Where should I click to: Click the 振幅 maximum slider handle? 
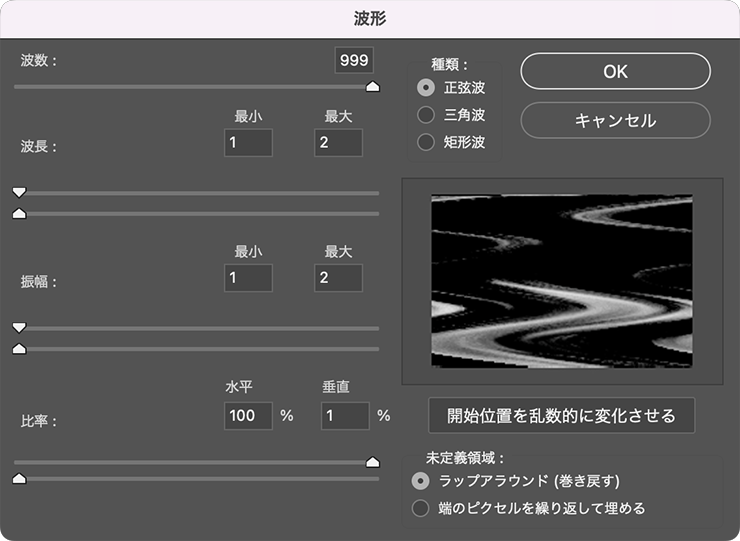pos(19,349)
